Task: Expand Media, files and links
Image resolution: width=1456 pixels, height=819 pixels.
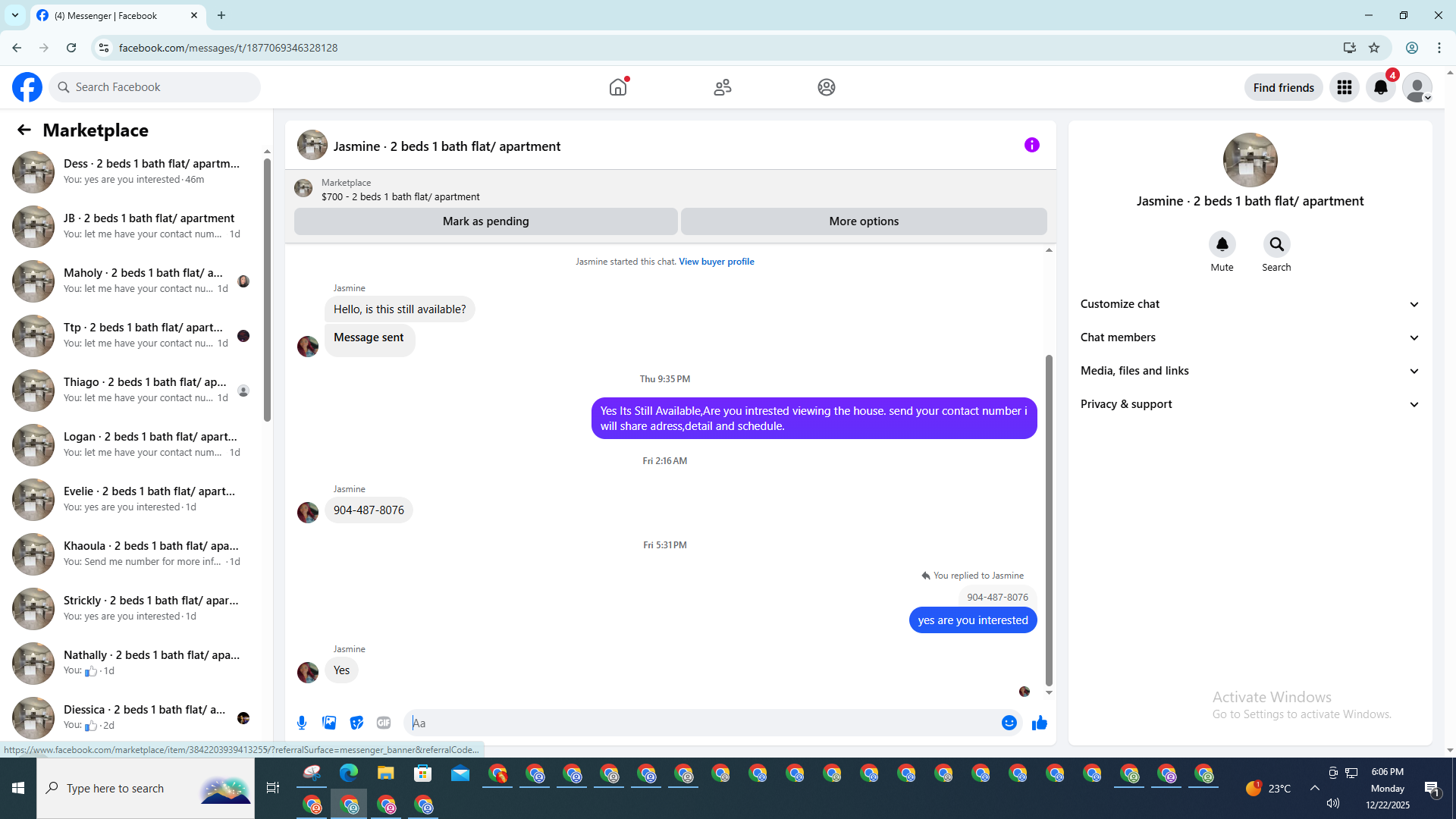Action: [x=1249, y=371]
